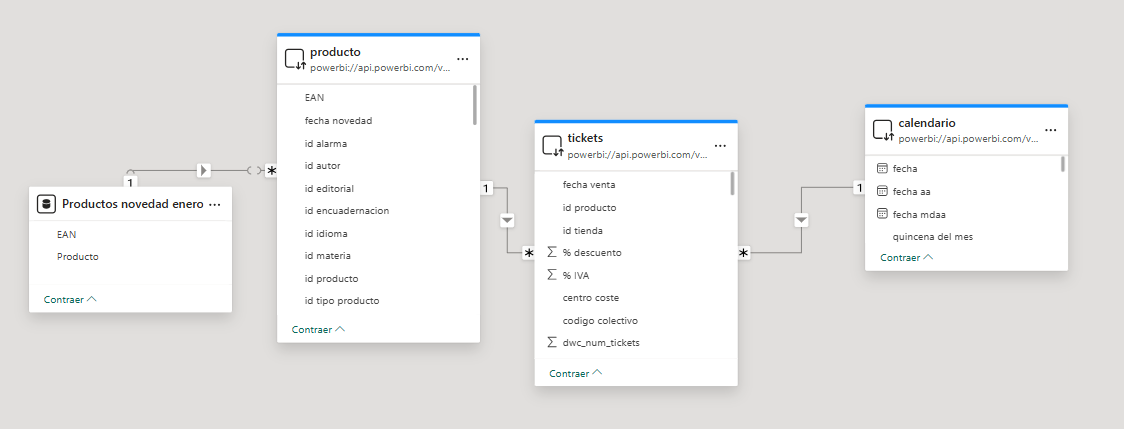Select the calendario table powerbi source URL

tap(968, 138)
